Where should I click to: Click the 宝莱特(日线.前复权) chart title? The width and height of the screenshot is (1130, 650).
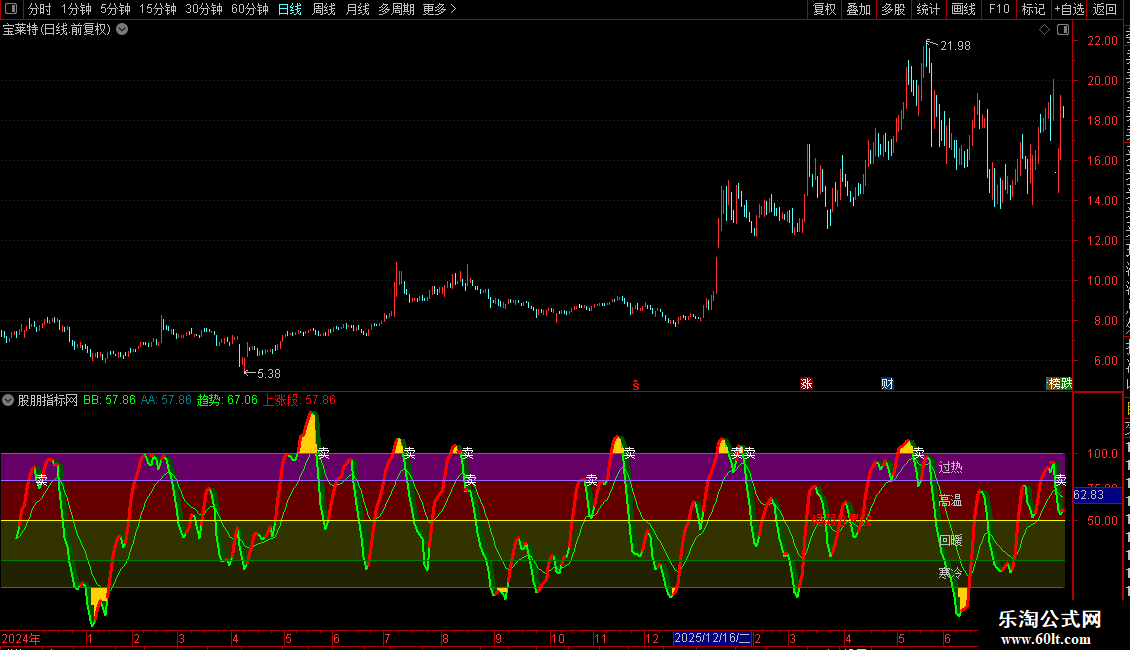click(57, 30)
